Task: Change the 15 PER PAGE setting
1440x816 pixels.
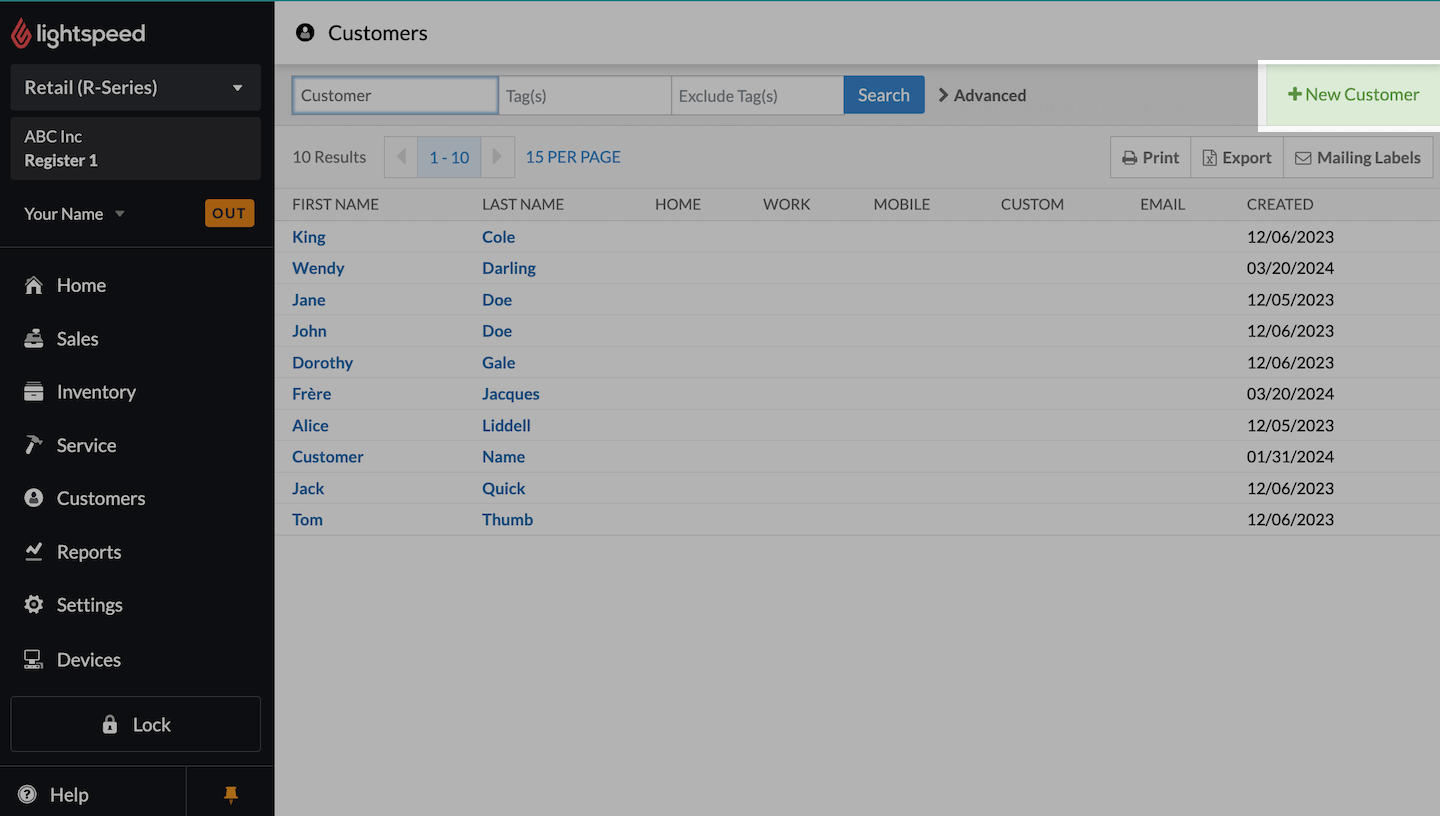Action: [573, 157]
